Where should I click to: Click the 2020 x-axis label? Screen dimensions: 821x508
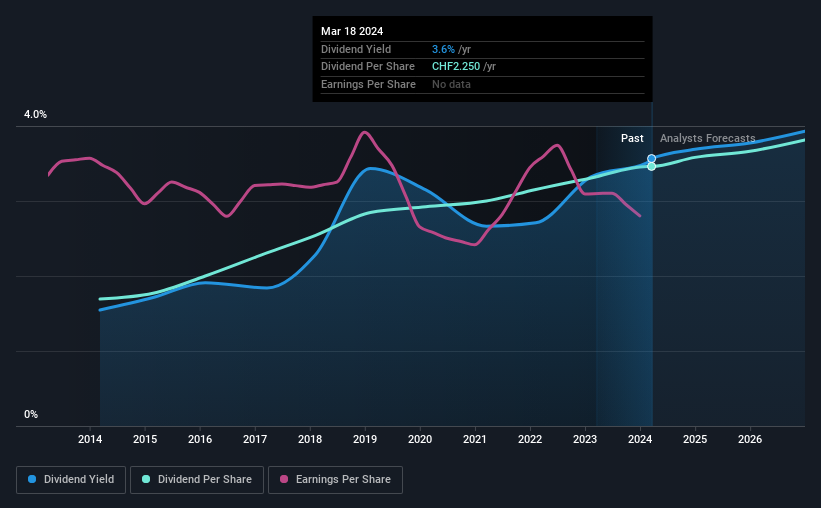[x=420, y=439]
